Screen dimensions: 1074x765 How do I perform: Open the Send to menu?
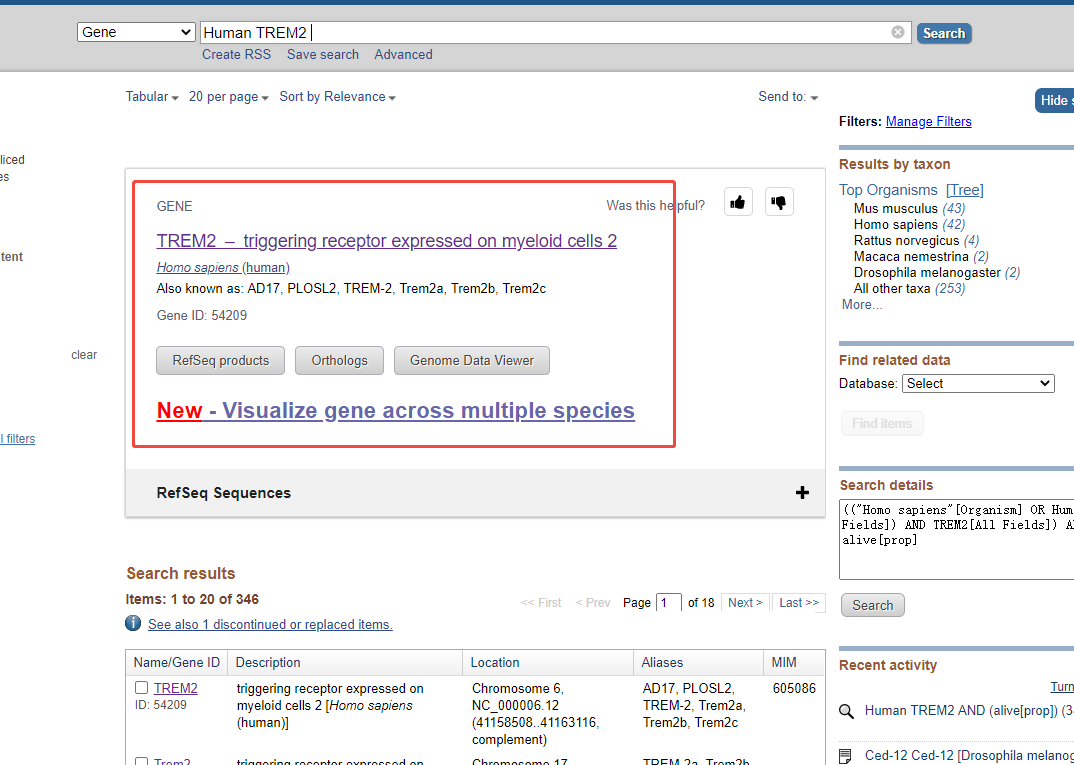(x=788, y=97)
